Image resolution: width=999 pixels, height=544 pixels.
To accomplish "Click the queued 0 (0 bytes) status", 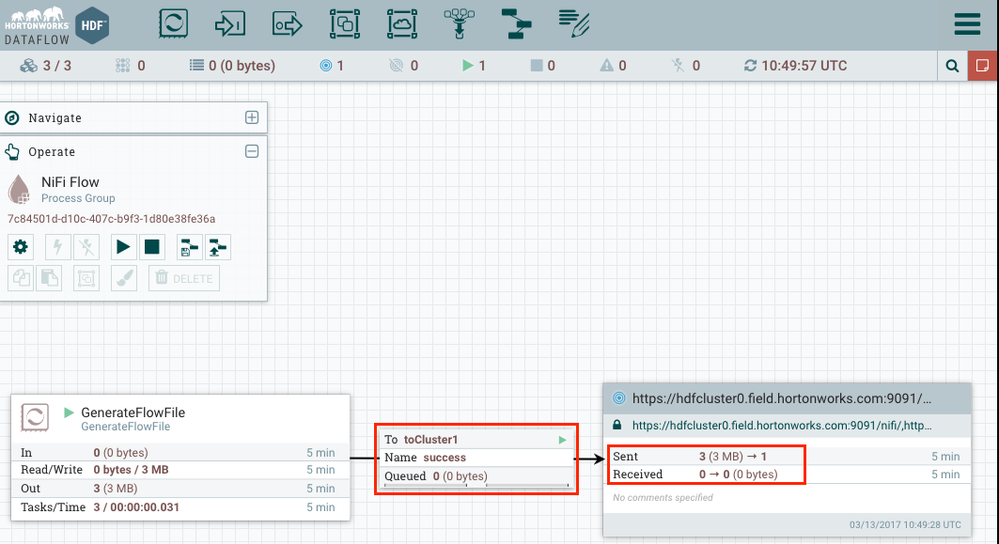I will click(x=233, y=66).
